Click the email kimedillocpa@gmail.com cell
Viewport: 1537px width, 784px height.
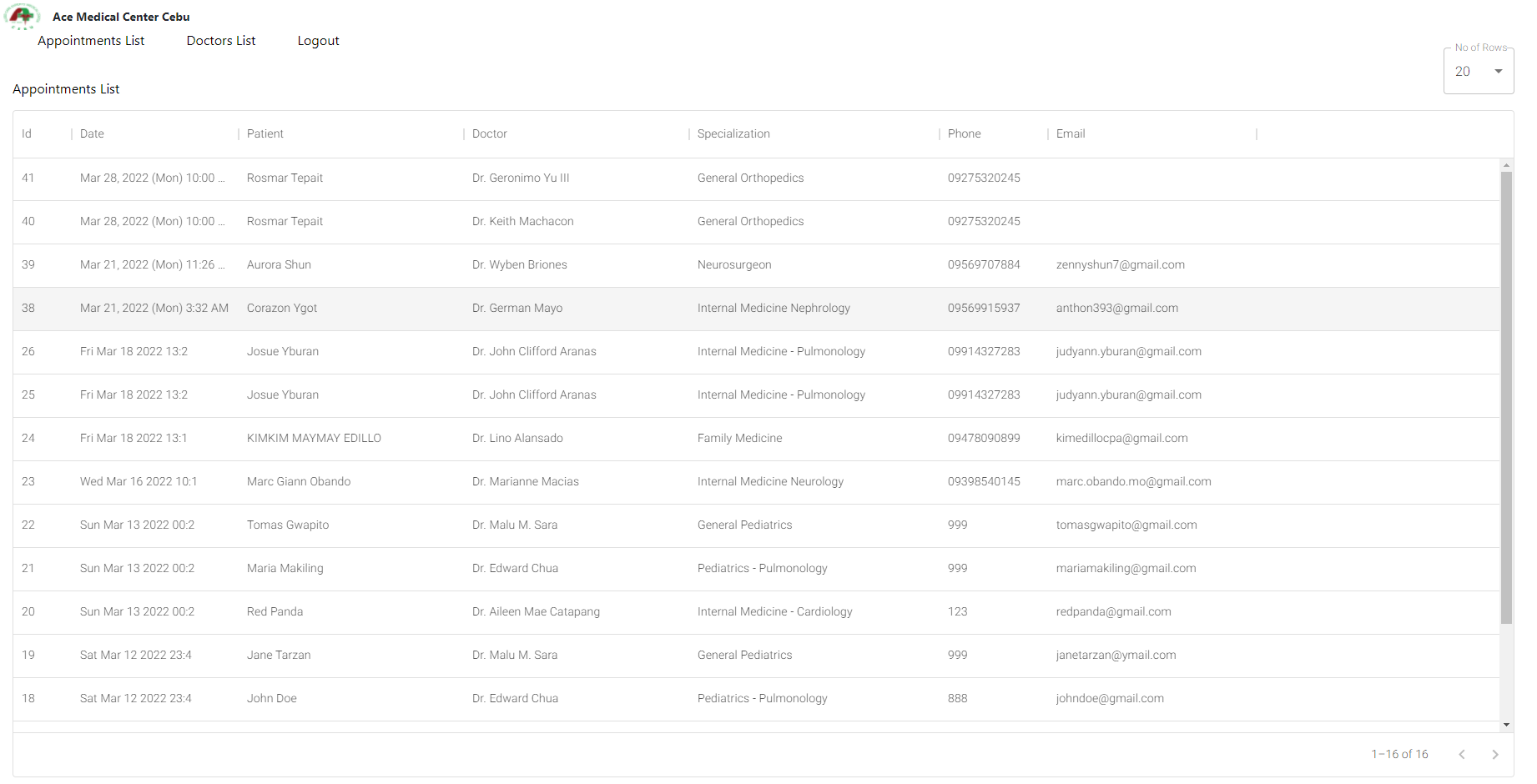click(1121, 439)
